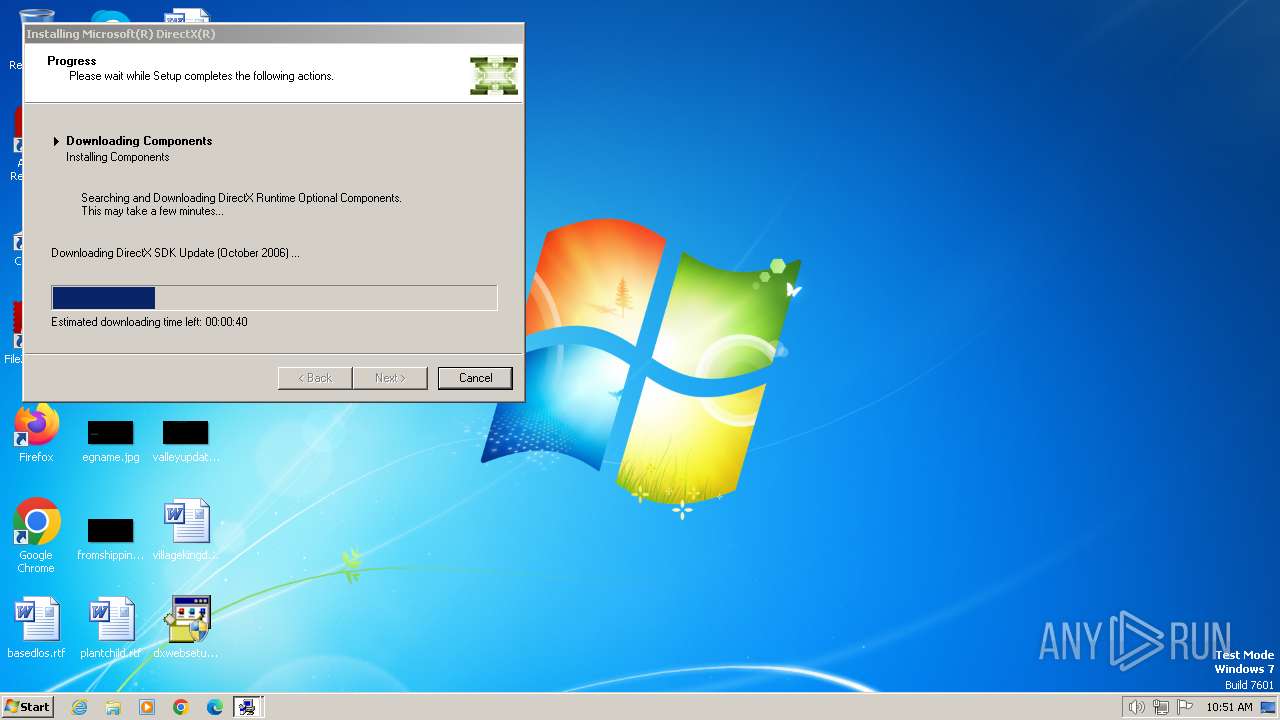This screenshot has height=720, width=1280.
Task: Open network status tray icon
Action: coord(1161,707)
